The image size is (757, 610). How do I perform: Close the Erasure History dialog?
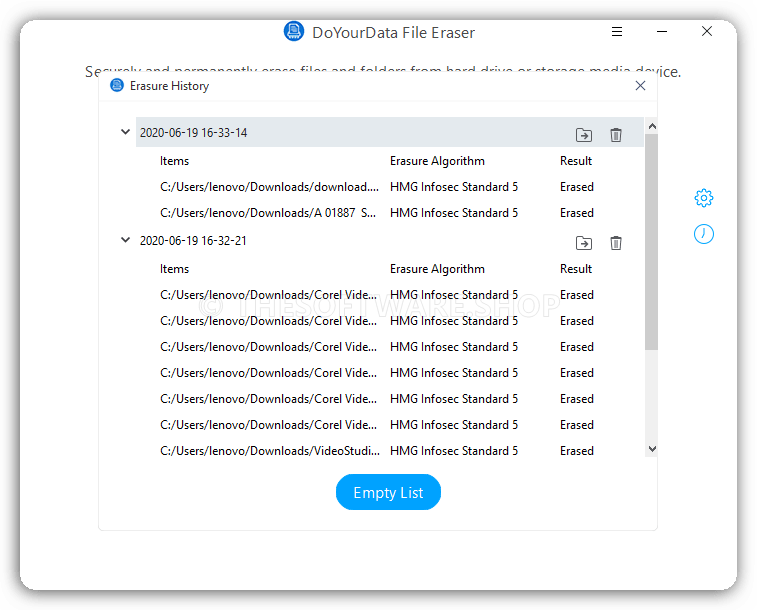[640, 85]
